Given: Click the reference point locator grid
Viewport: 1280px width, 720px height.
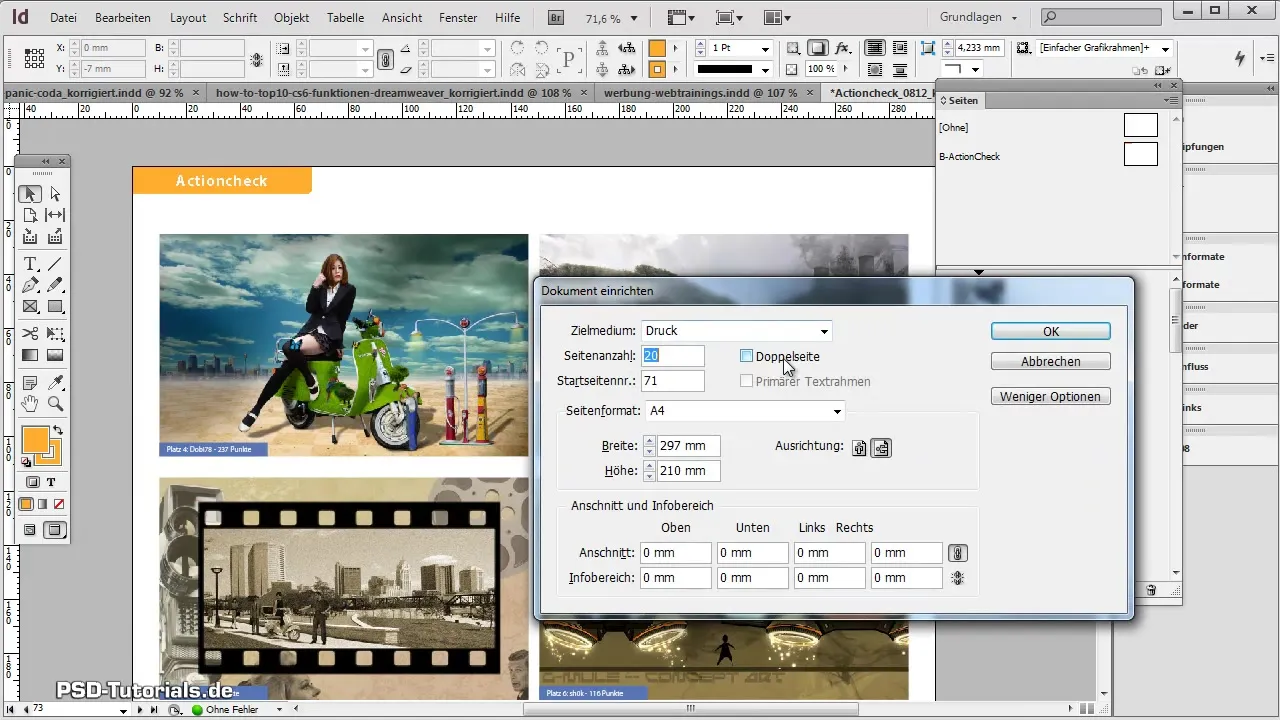Looking at the screenshot, I should pyautogui.click(x=32, y=58).
